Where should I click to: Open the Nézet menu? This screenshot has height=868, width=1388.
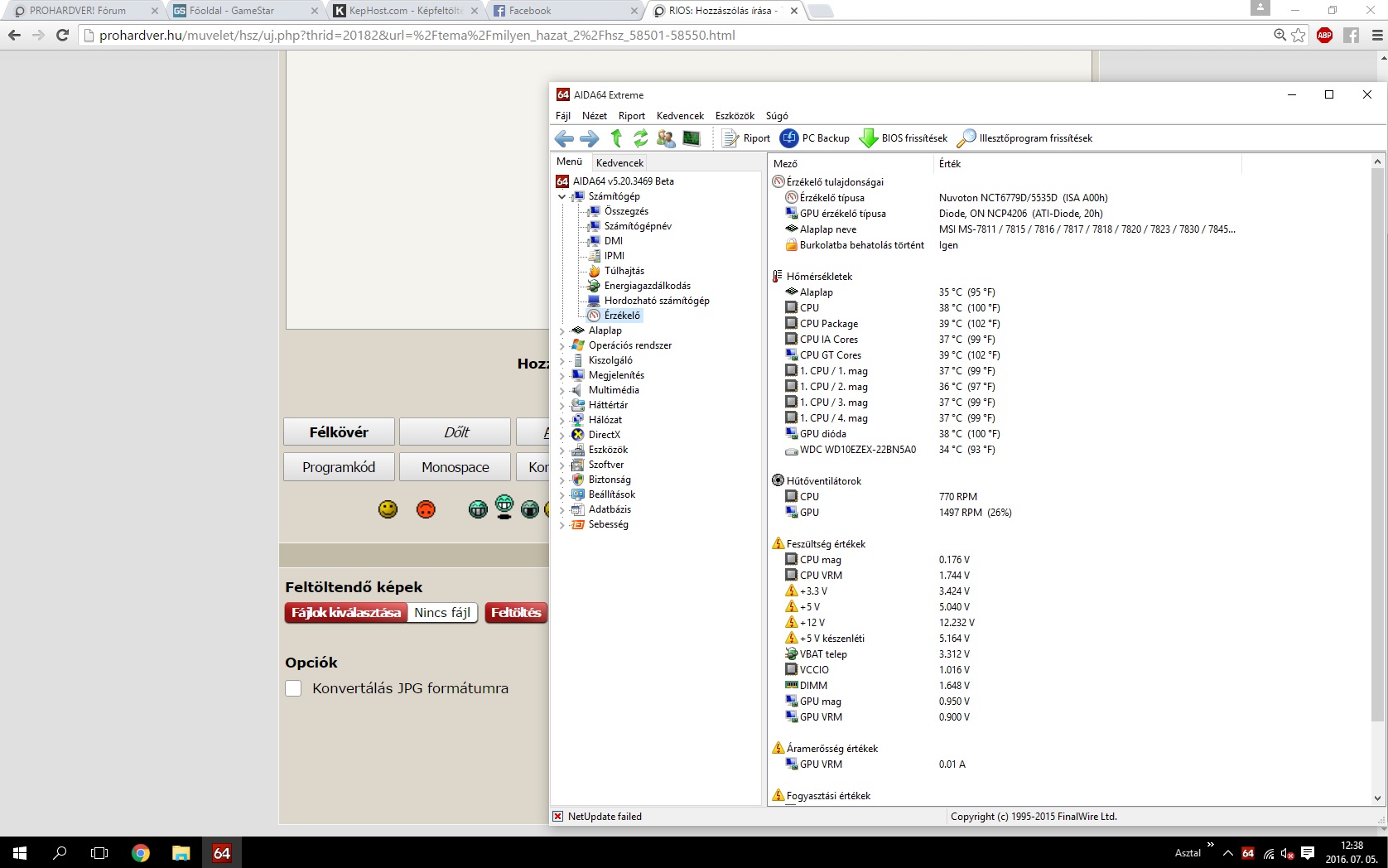(x=595, y=116)
